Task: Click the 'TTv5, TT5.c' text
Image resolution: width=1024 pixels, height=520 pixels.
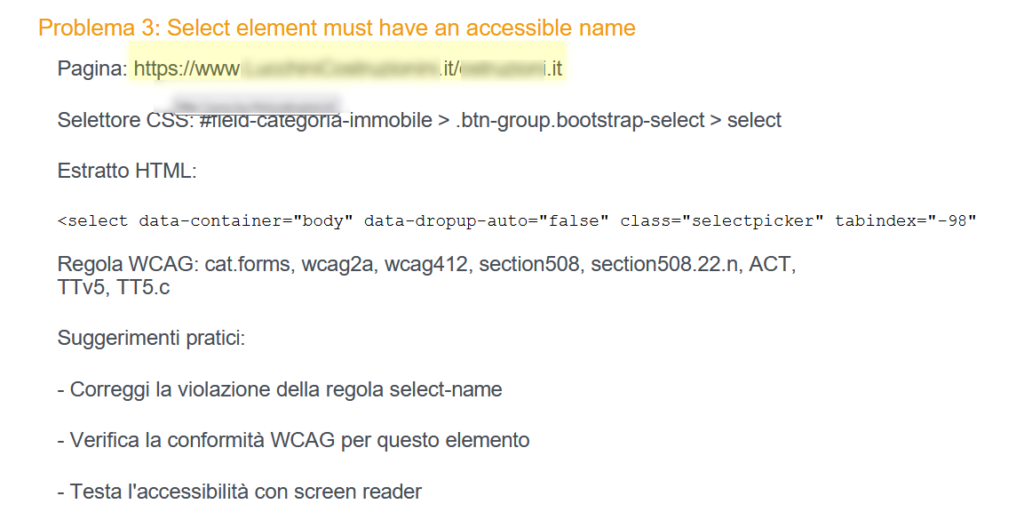Action: 114,287
